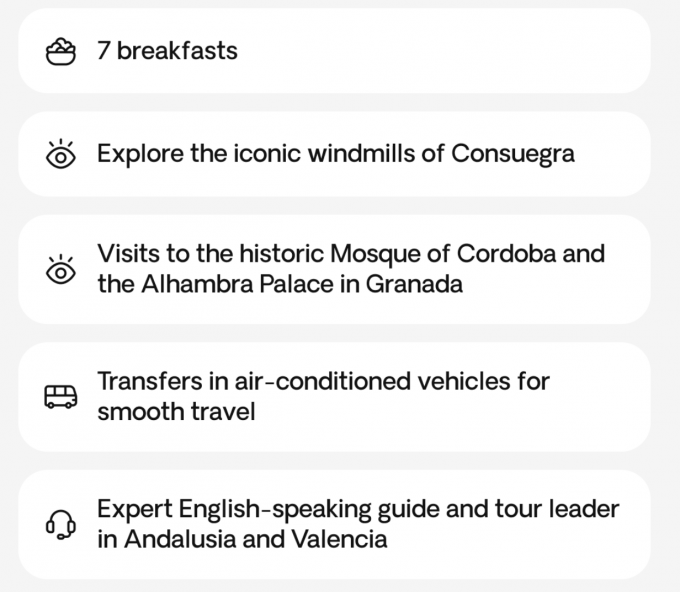Click the eye icon beside Mosque of Cordoba
Image resolution: width=680 pixels, height=592 pixels.
(61, 268)
